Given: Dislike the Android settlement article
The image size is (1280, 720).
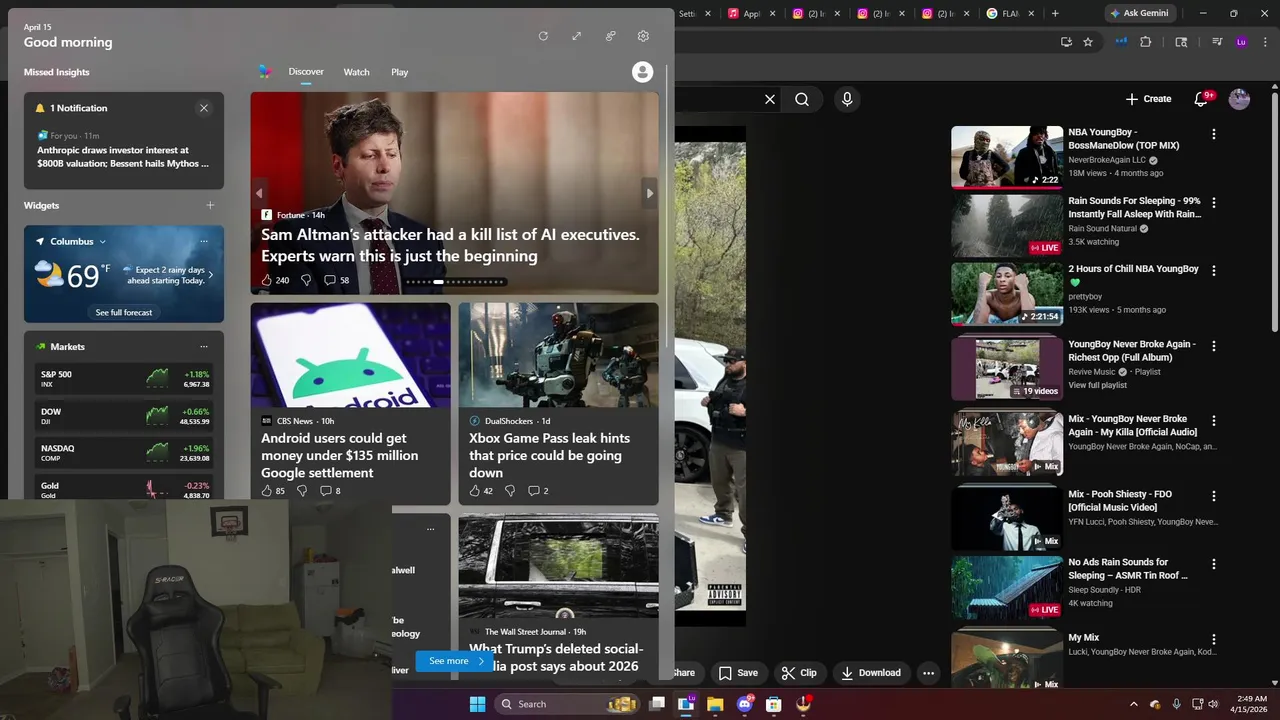Looking at the screenshot, I should pyautogui.click(x=301, y=491).
